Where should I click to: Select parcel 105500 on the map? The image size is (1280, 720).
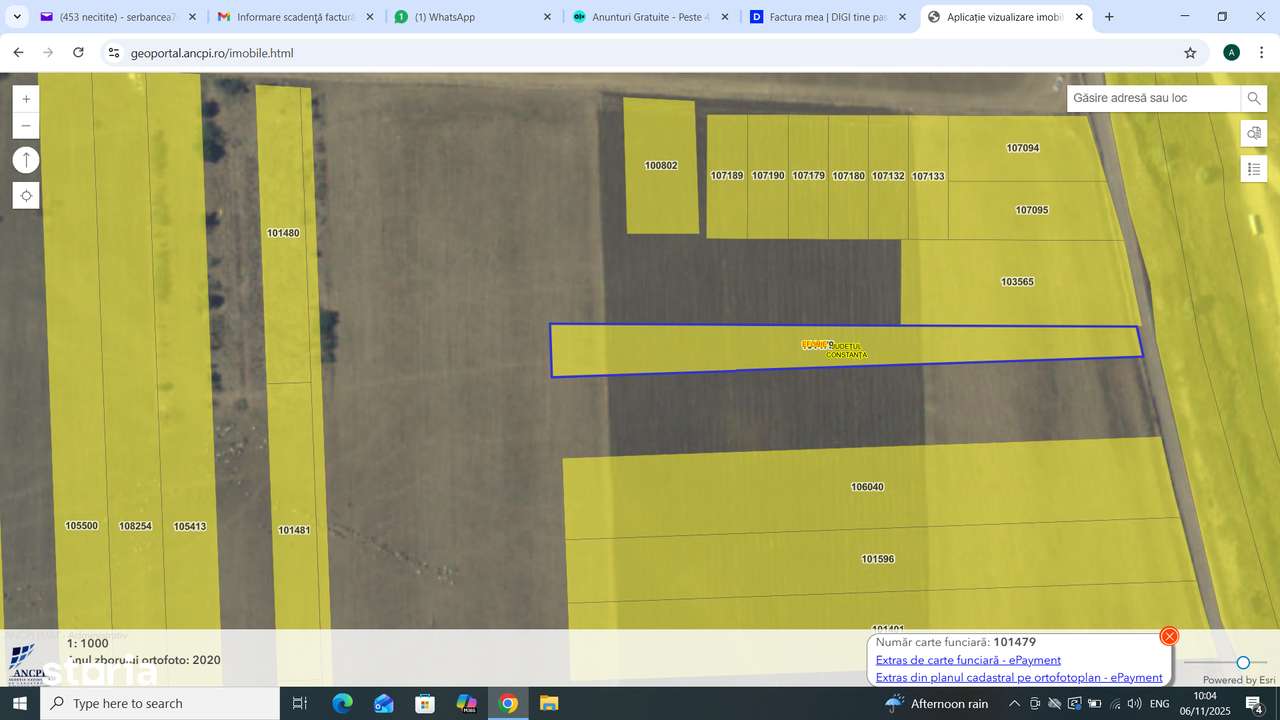pyautogui.click(x=81, y=526)
